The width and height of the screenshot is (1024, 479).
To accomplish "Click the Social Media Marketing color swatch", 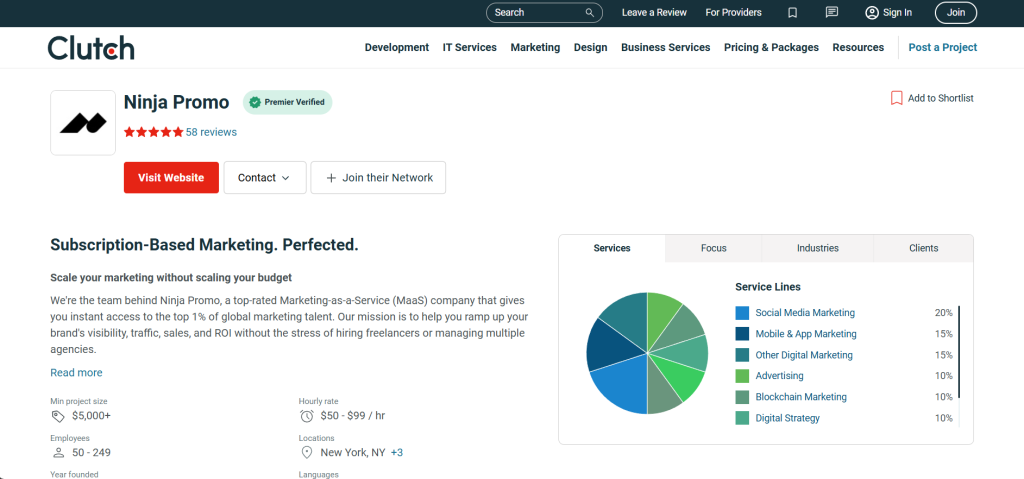I will coord(742,313).
